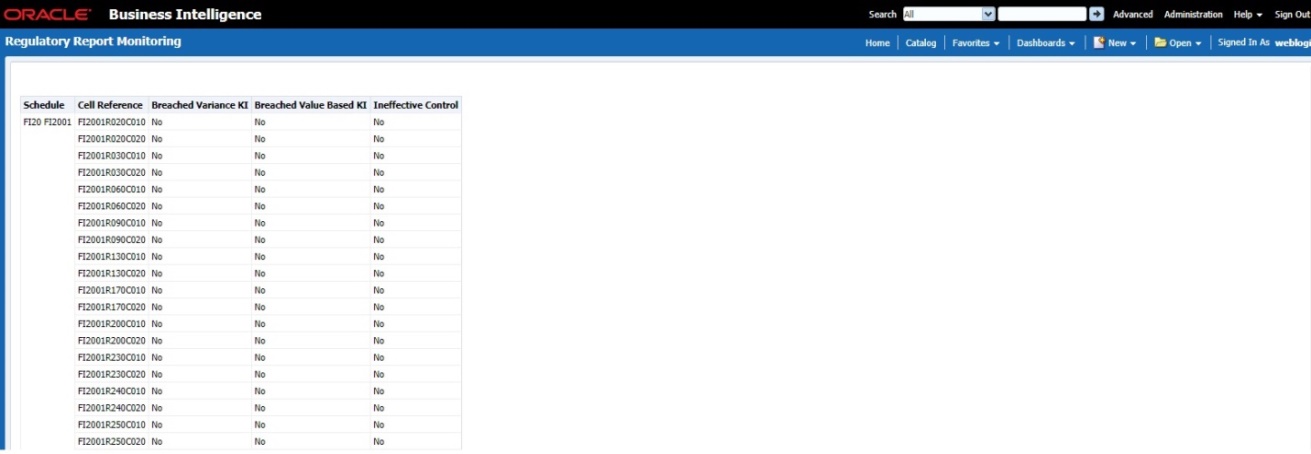Click the search go arrow button
The width and height of the screenshot is (1311, 454).
click(x=1096, y=14)
